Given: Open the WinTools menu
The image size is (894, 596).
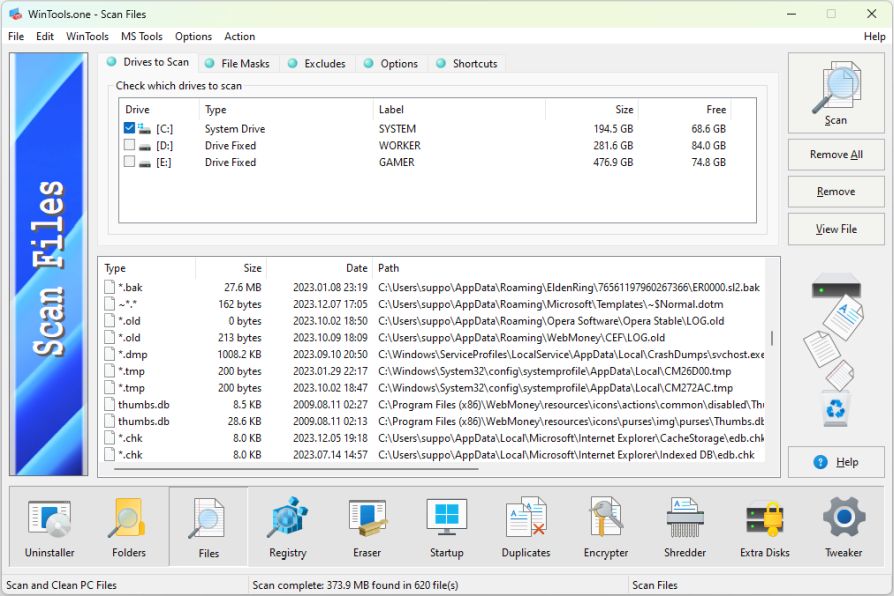Looking at the screenshot, I should tap(87, 37).
